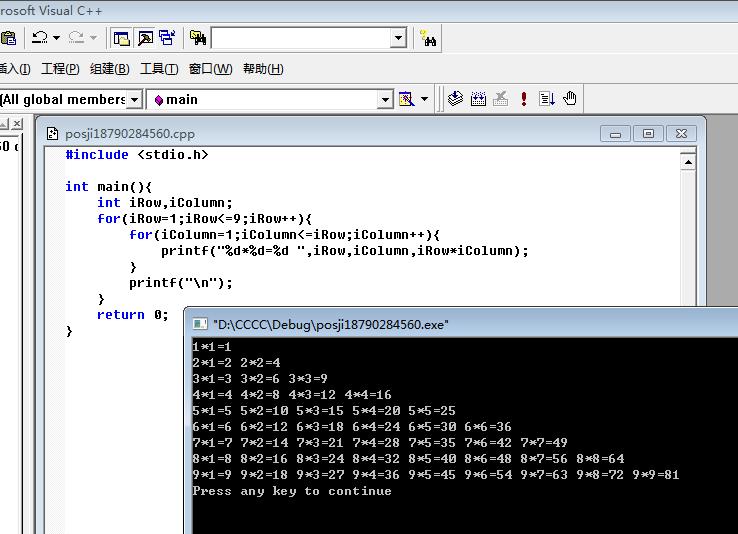Click the Paste clipboard icon
738x534 pixels.
[8, 38]
